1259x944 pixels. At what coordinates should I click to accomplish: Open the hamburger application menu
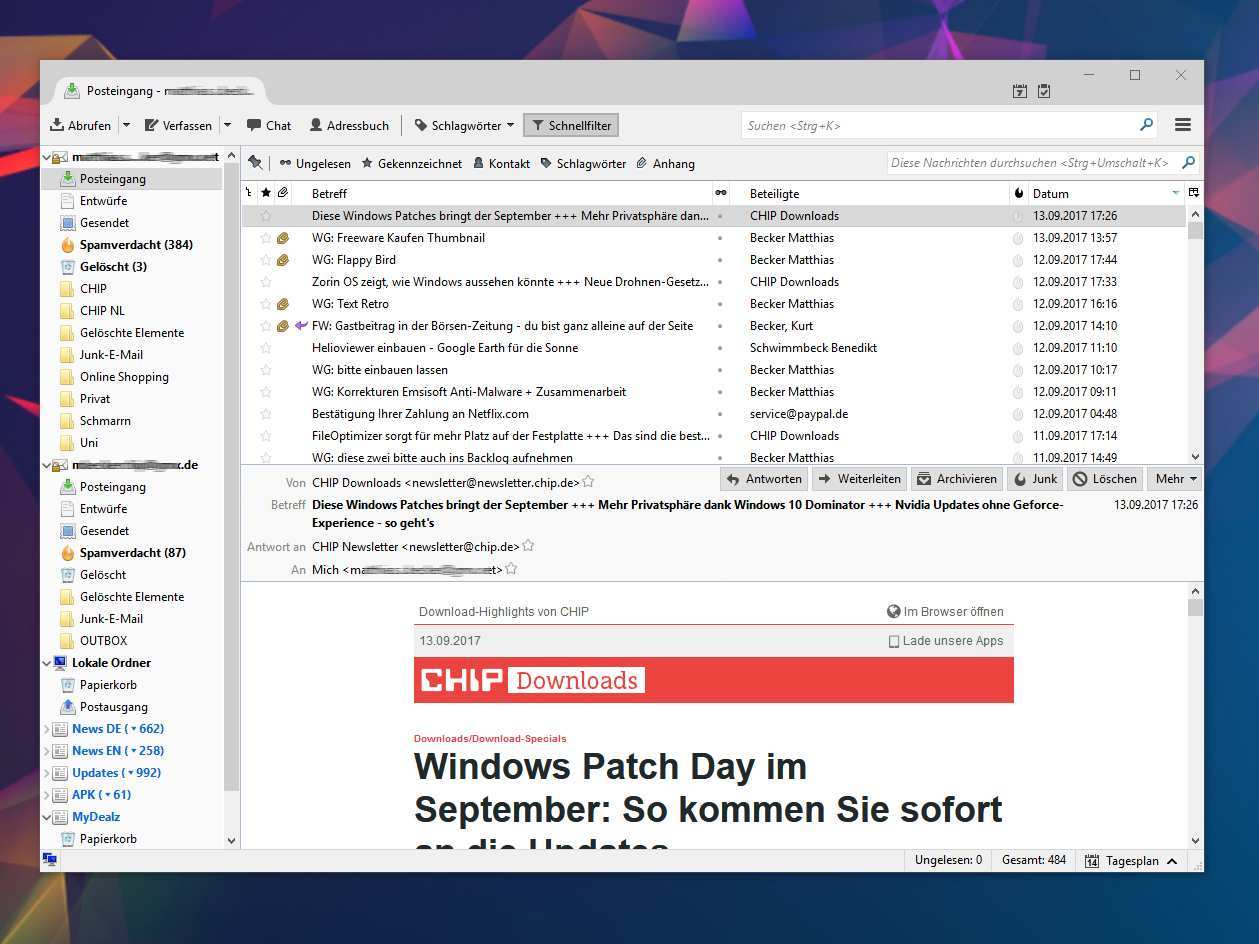pyautogui.click(x=1182, y=125)
